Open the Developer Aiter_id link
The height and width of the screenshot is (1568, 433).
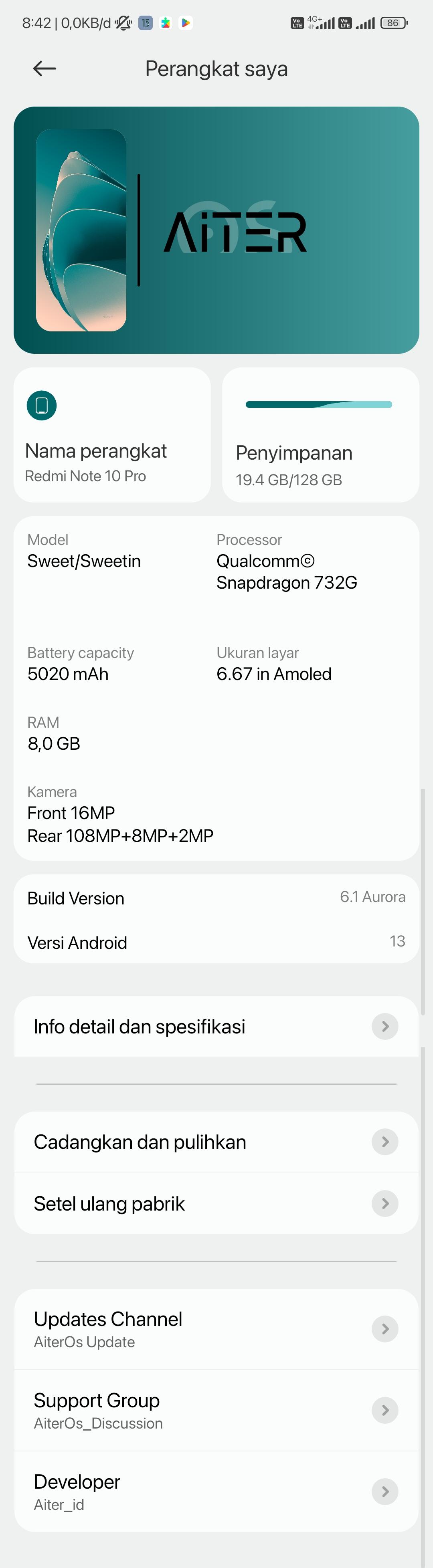coord(216,1491)
